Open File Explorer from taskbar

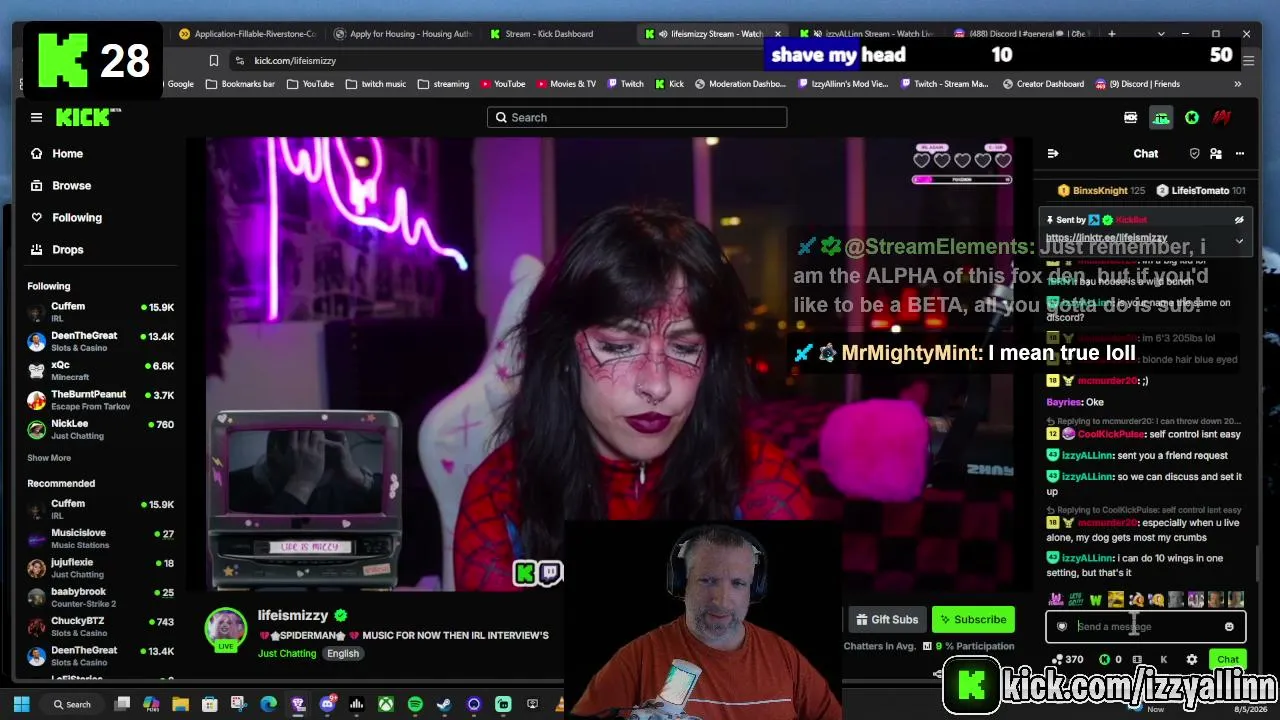point(181,704)
